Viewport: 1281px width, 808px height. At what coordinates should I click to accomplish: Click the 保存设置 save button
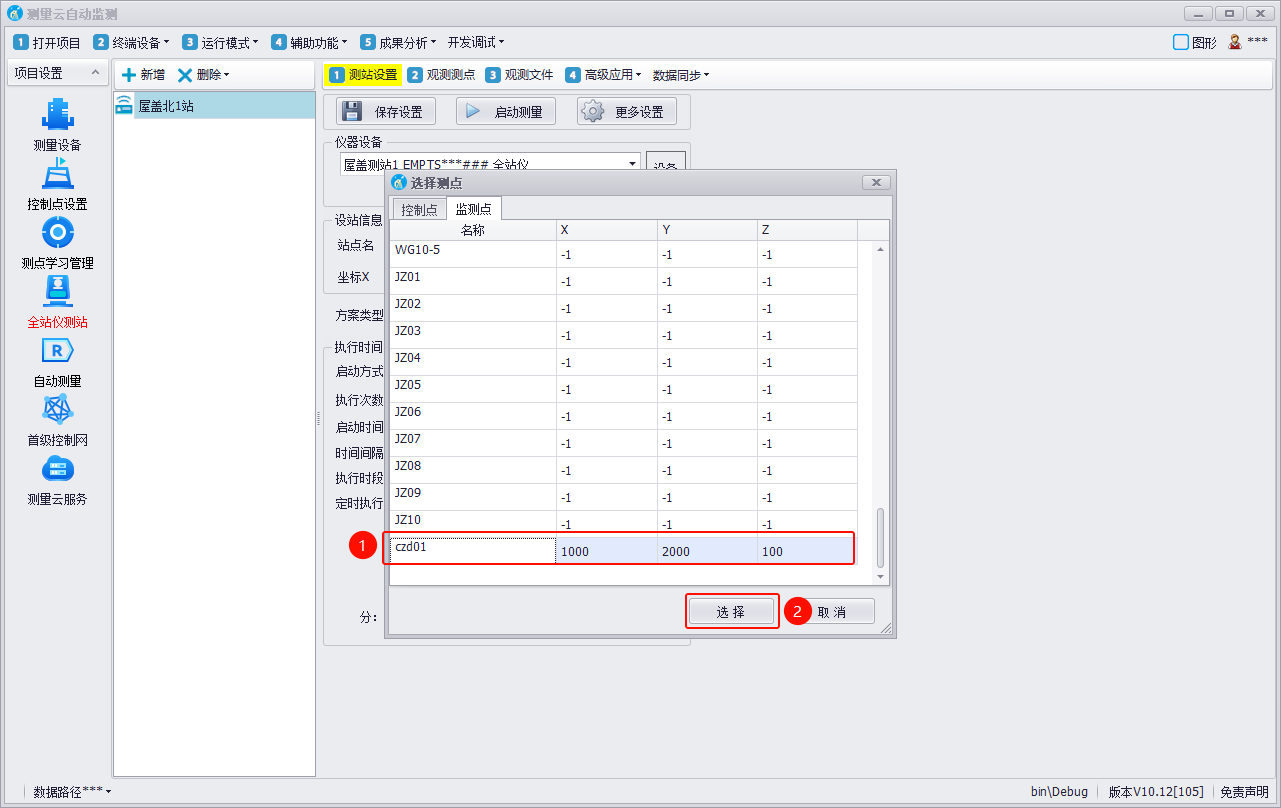386,112
